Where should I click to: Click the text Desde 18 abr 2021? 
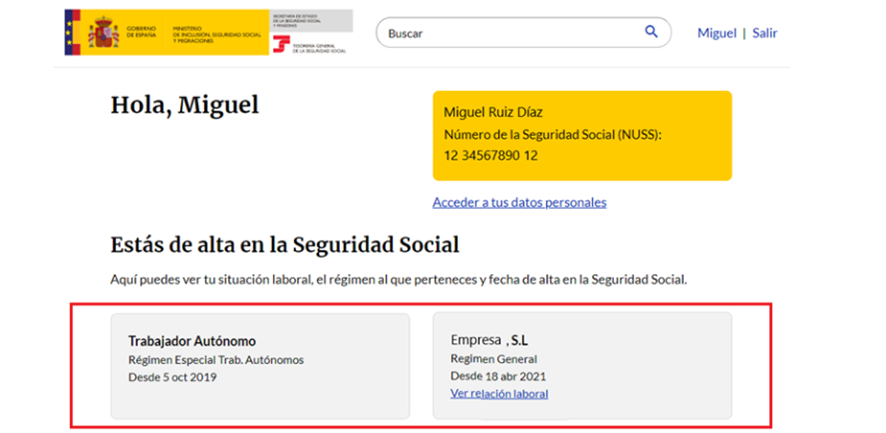pos(498,376)
